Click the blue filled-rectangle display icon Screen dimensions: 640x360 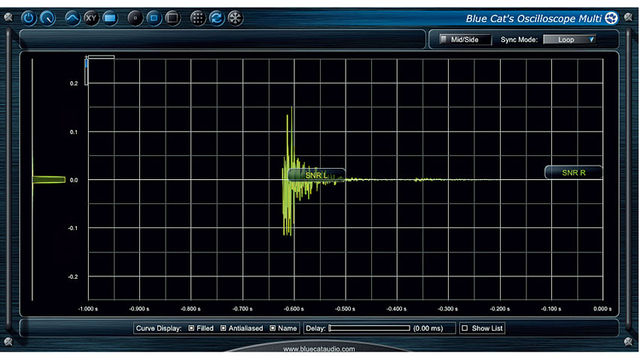click(110, 18)
